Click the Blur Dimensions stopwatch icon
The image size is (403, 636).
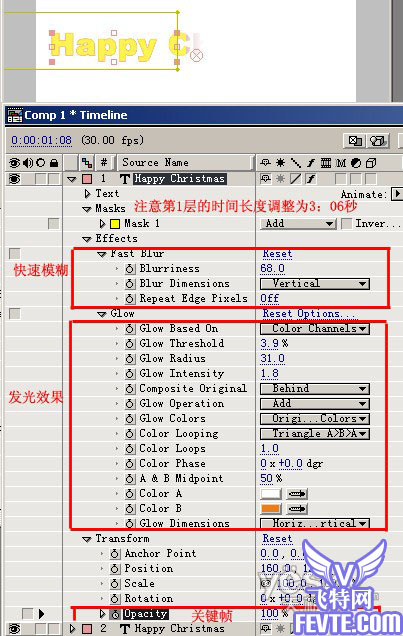tap(130, 284)
